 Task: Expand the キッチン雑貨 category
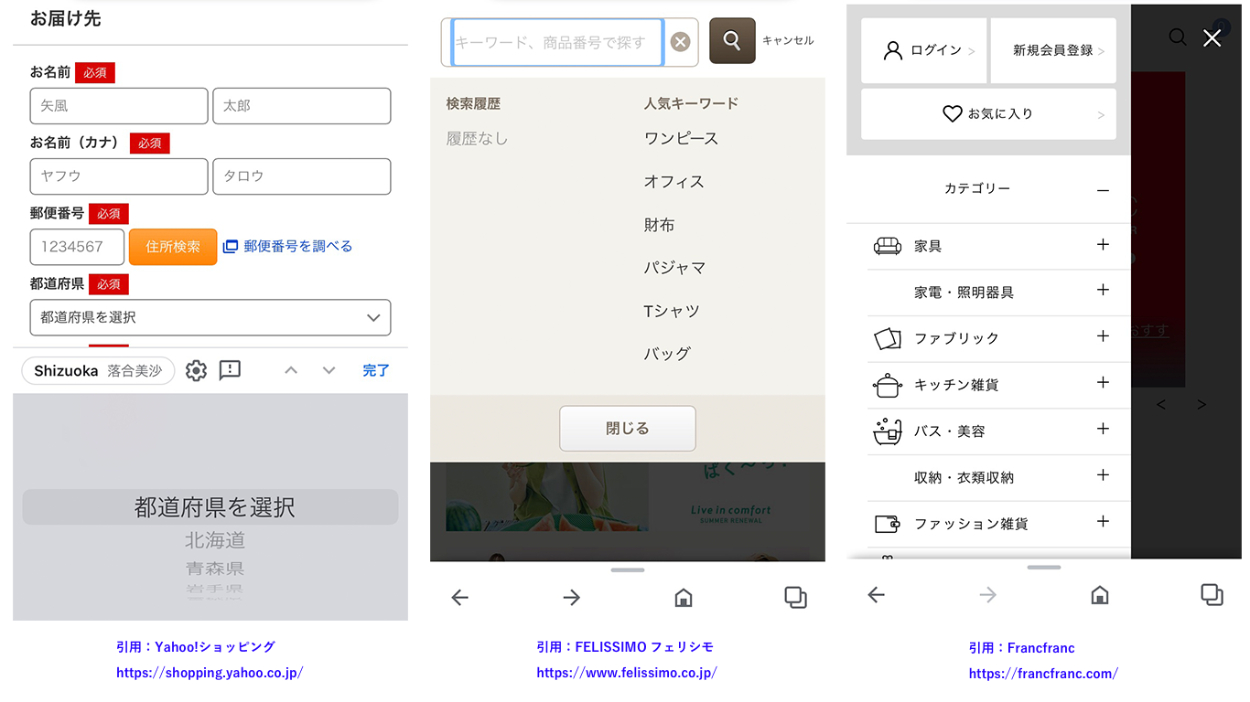pyautogui.click(x=1102, y=383)
